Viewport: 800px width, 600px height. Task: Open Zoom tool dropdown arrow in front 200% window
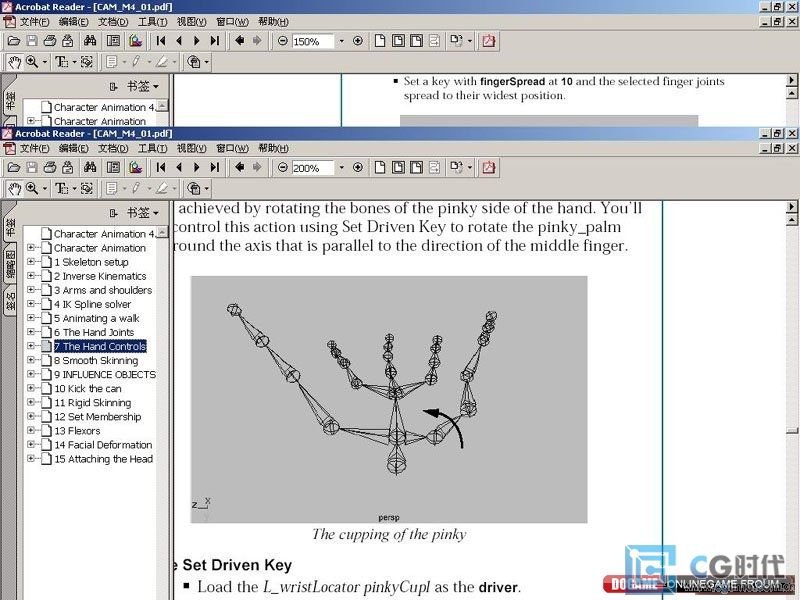tap(45, 189)
